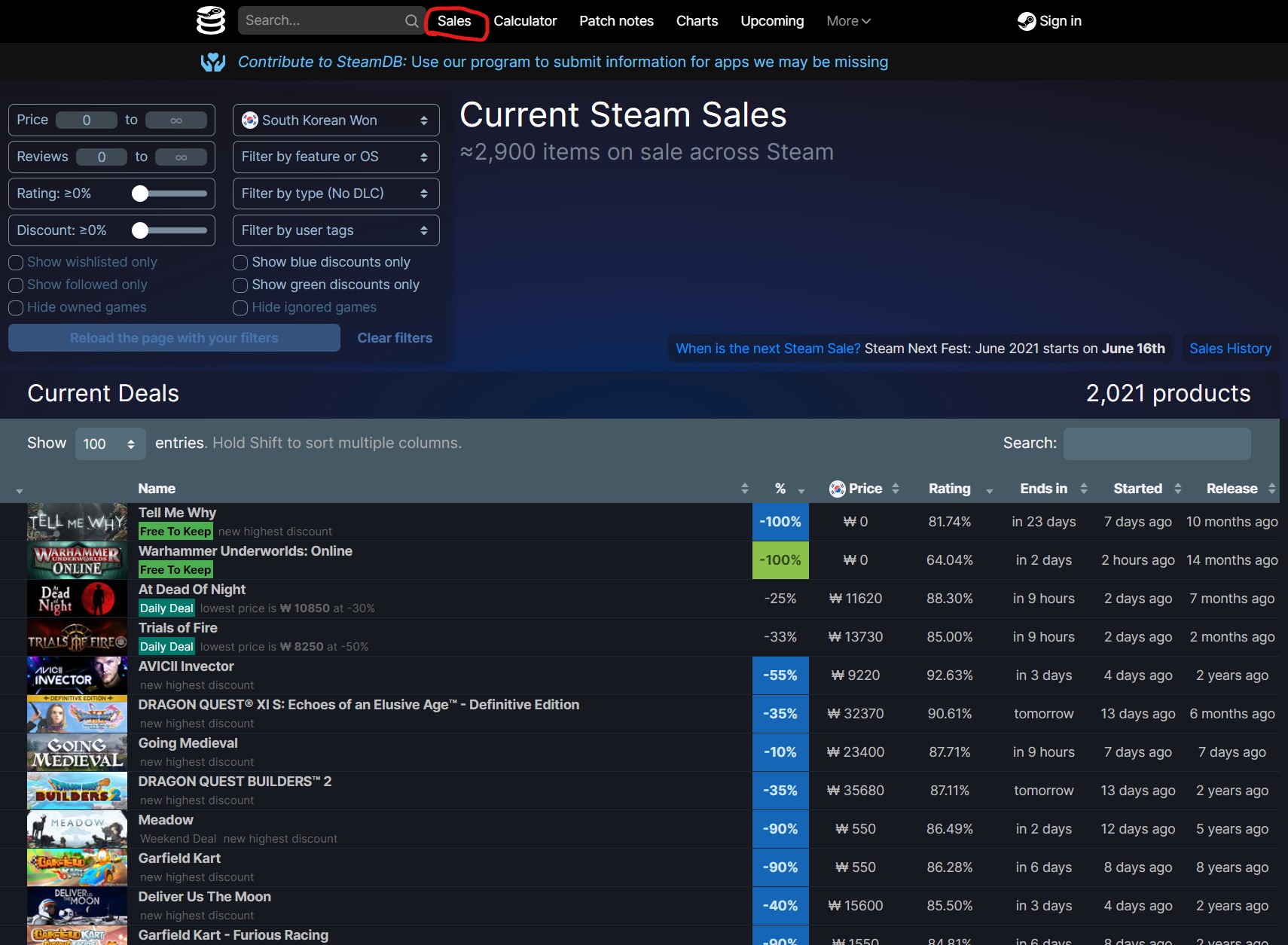Adjust the Discount slider handle
The image size is (1288, 945).
(140, 230)
